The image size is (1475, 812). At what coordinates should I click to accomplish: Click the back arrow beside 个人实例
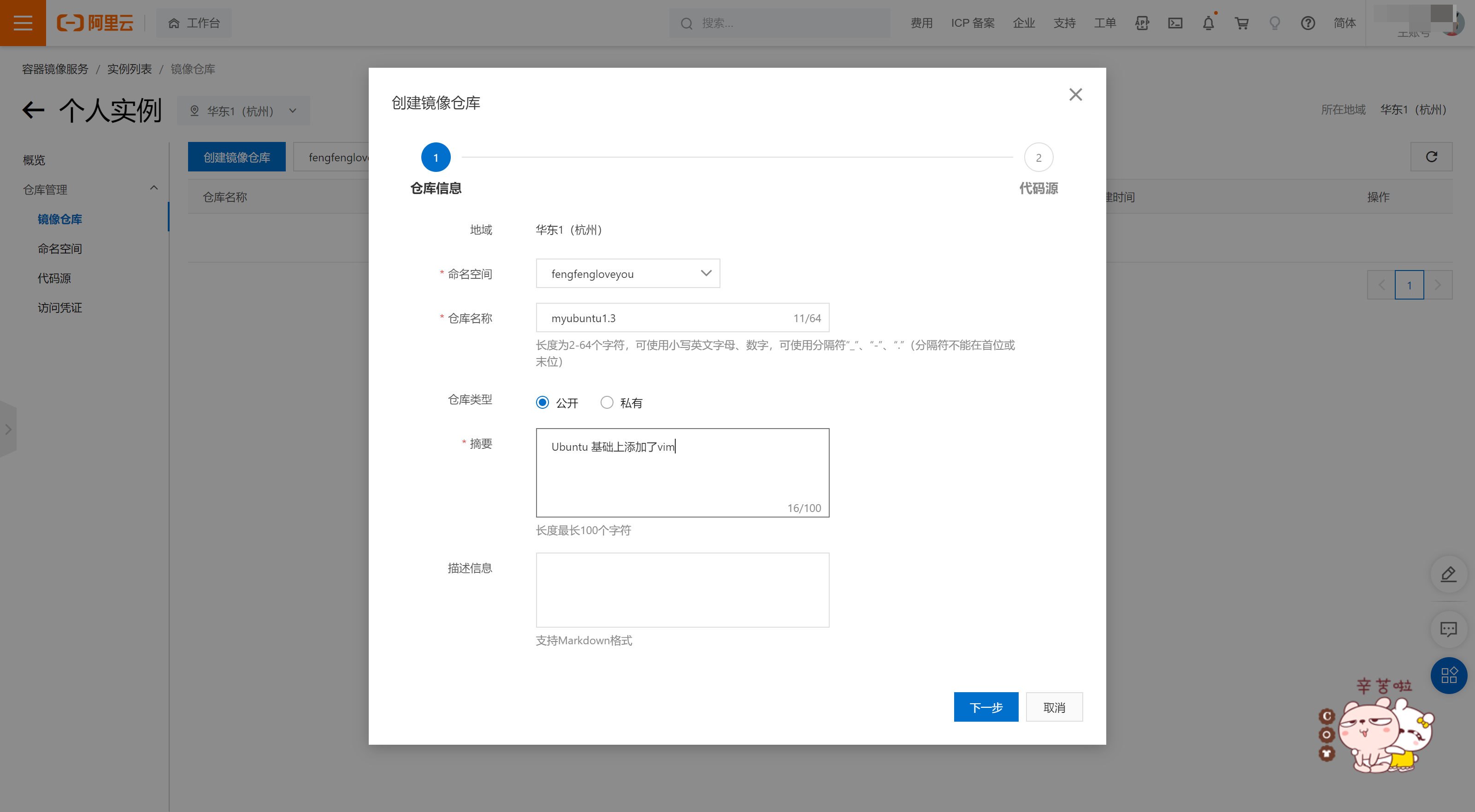point(33,110)
